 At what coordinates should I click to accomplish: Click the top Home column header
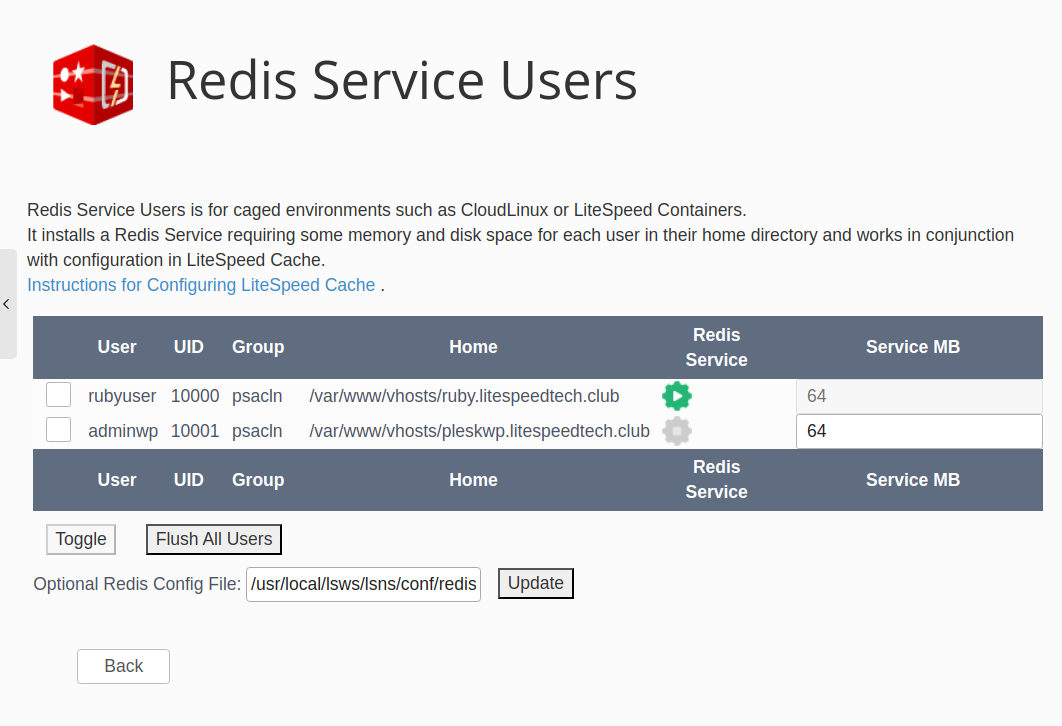tap(473, 347)
